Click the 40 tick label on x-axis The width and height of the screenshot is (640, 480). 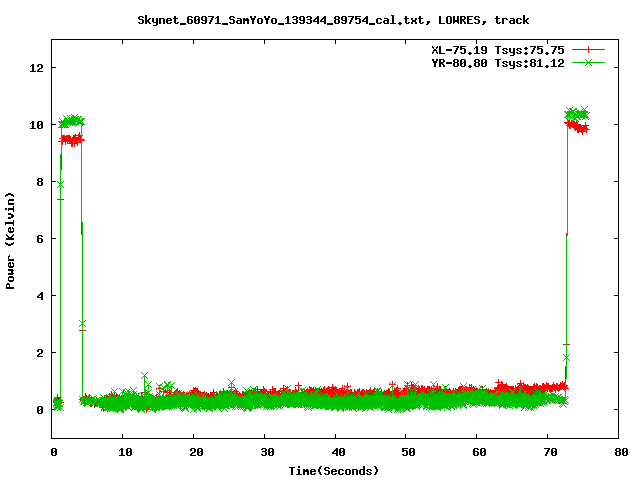coord(335,452)
